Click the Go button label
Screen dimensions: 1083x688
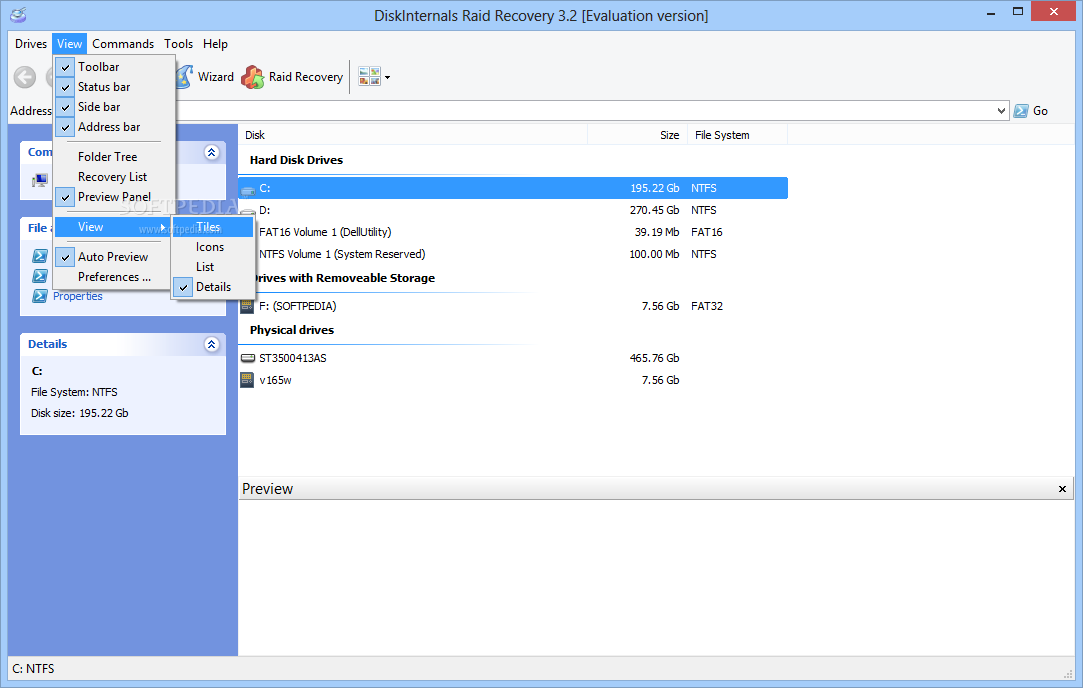pyautogui.click(x=1040, y=111)
